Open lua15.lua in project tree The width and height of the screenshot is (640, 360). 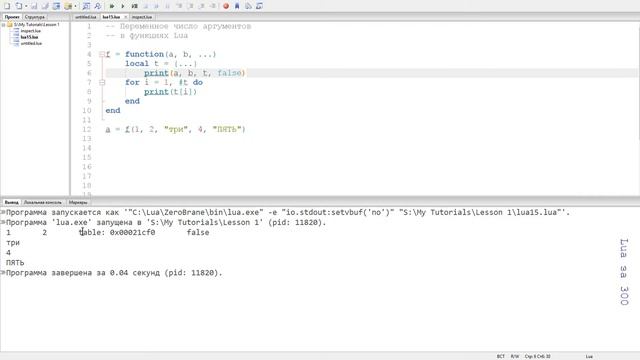pyautogui.click(x=29, y=37)
